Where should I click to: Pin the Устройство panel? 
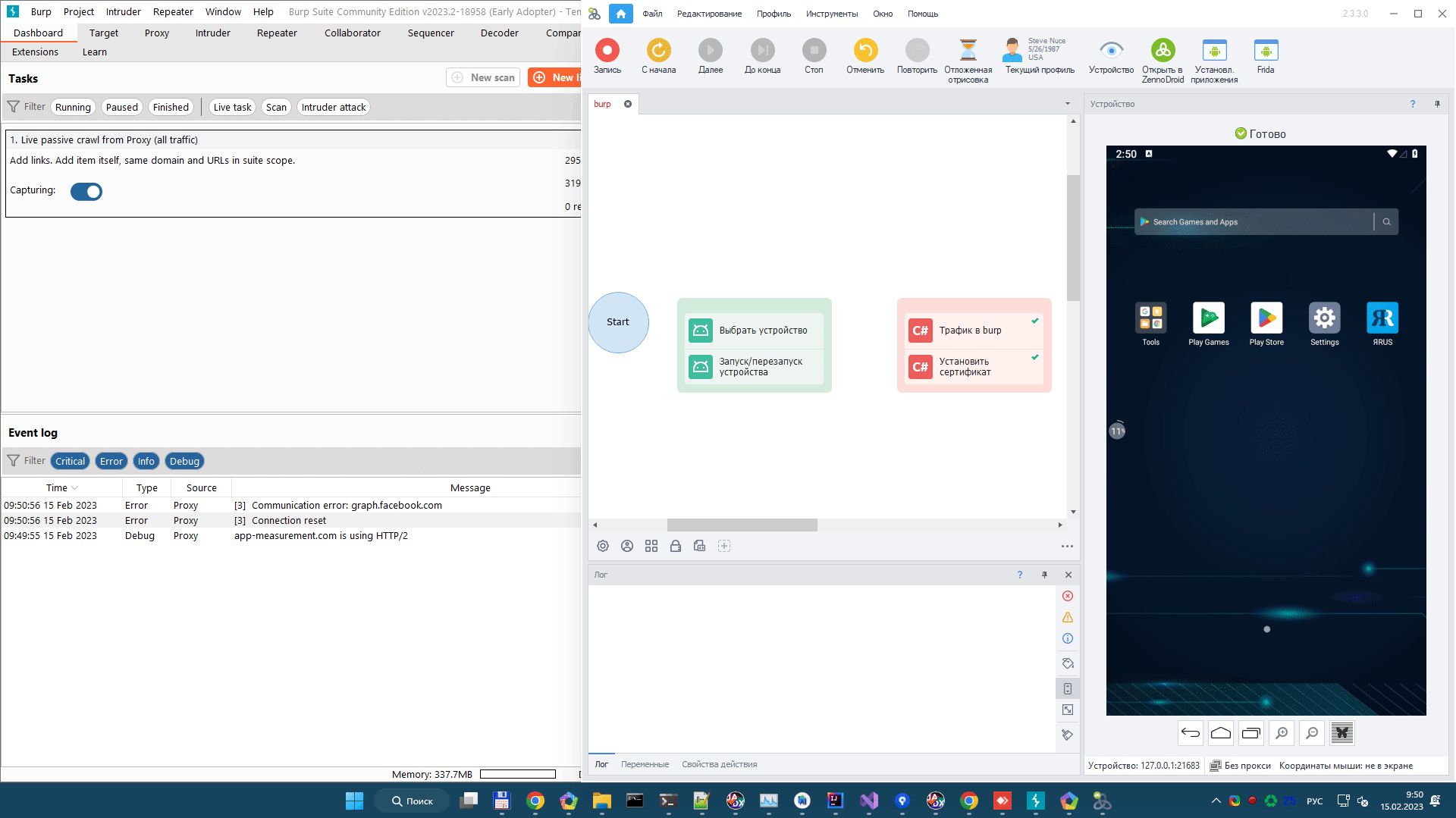(1437, 104)
